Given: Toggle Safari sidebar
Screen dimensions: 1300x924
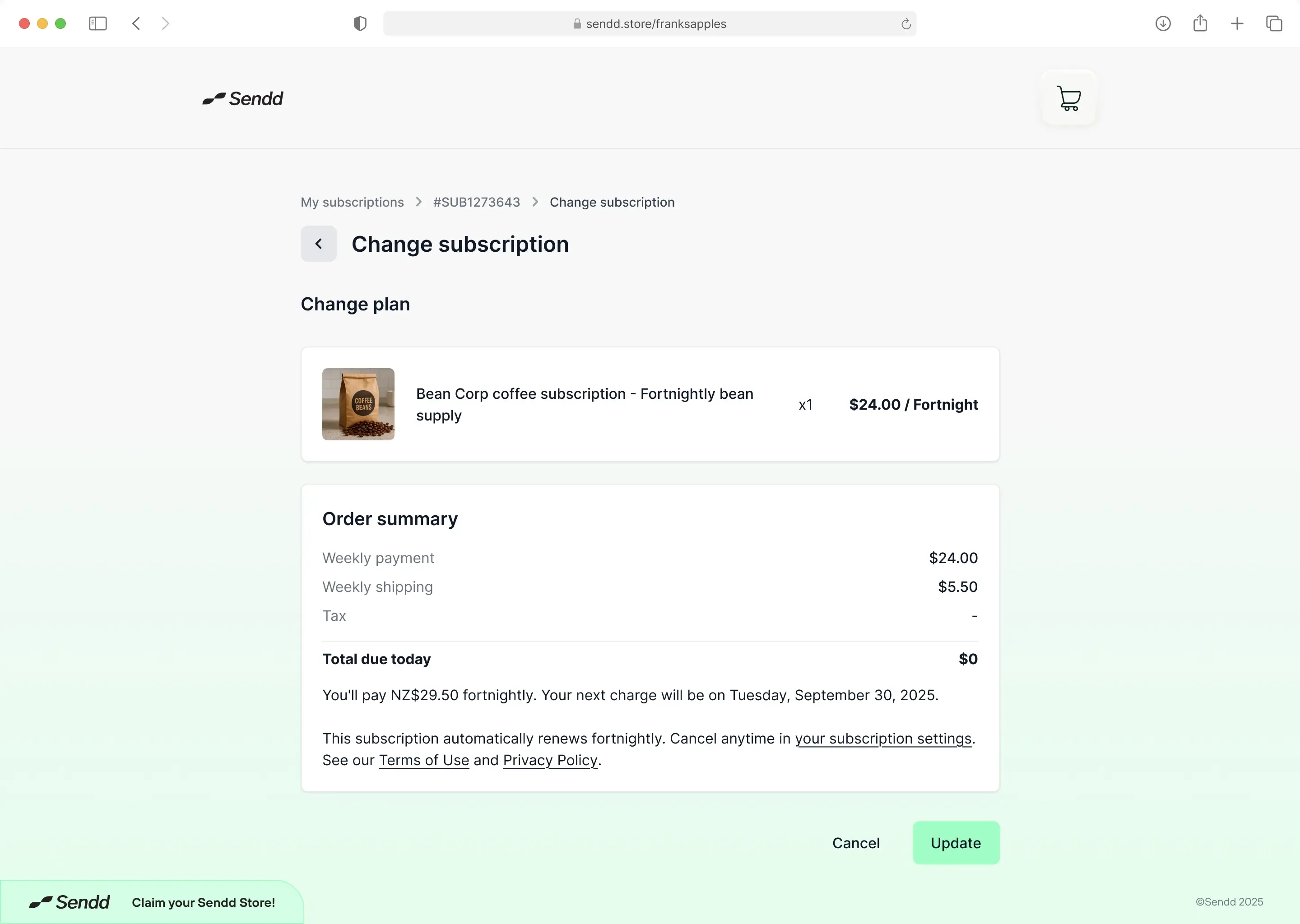Looking at the screenshot, I should pyautogui.click(x=98, y=23).
